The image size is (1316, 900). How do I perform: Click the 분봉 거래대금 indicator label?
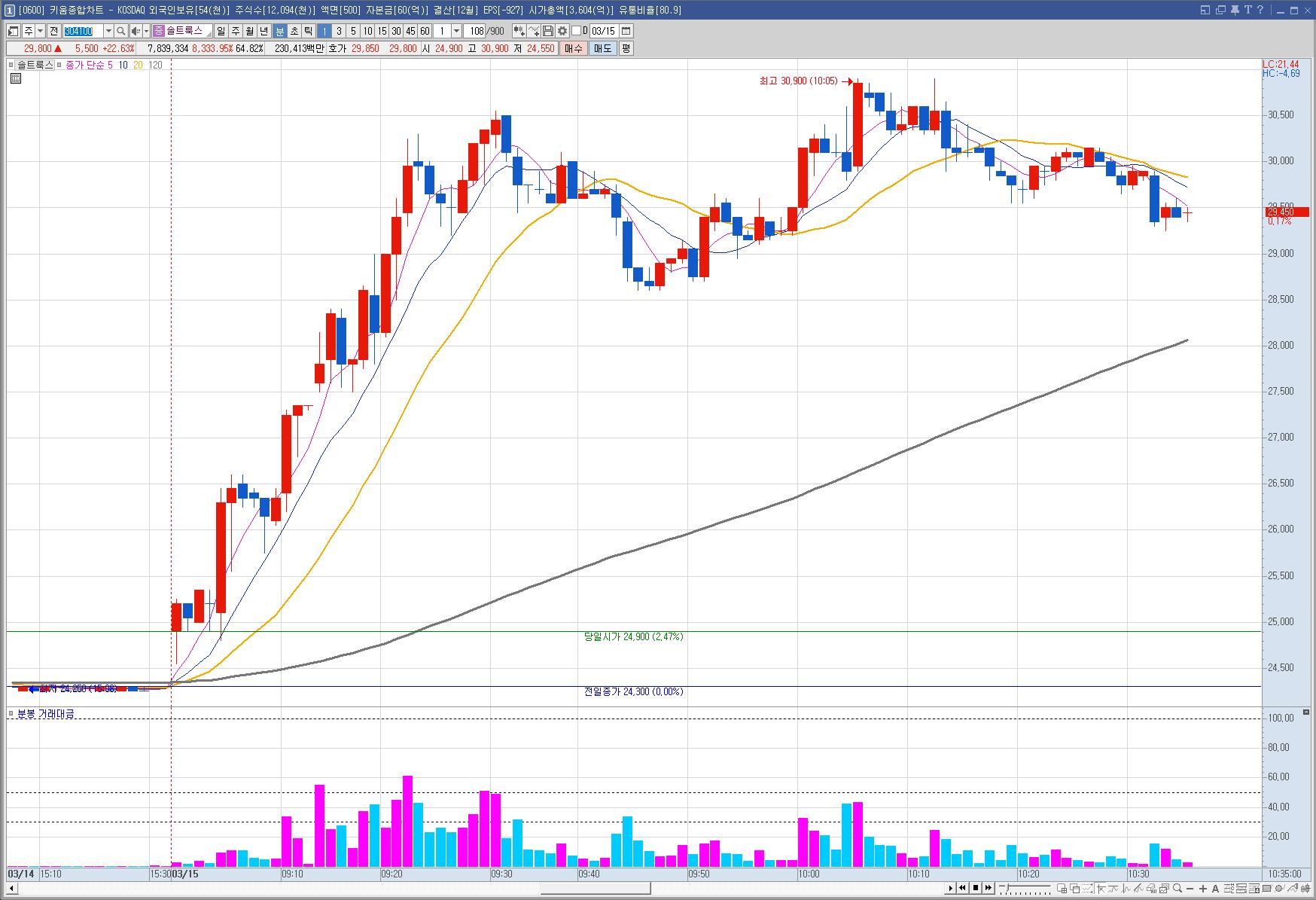45,714
